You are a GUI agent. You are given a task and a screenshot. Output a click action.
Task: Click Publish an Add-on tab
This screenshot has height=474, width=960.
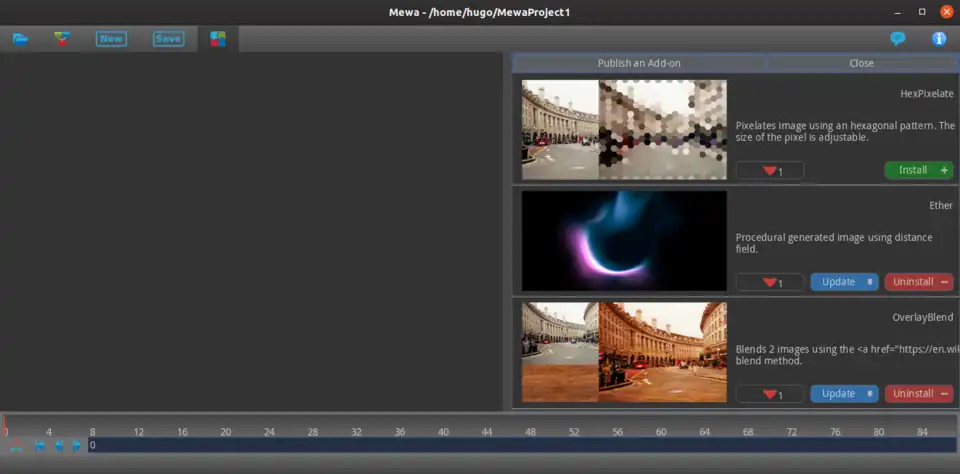coord(639,63)
